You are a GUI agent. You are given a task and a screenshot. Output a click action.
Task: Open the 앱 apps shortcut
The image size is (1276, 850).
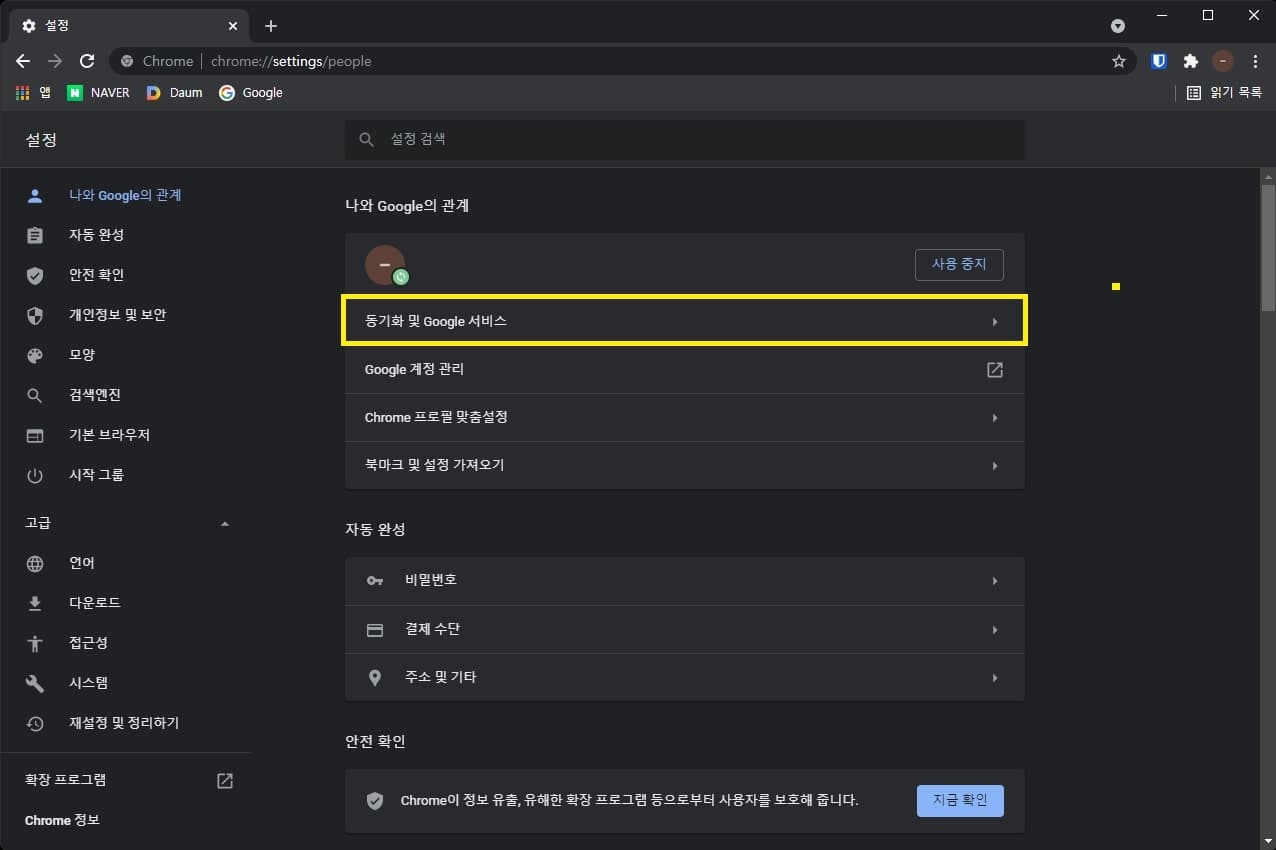pos(33,92)
